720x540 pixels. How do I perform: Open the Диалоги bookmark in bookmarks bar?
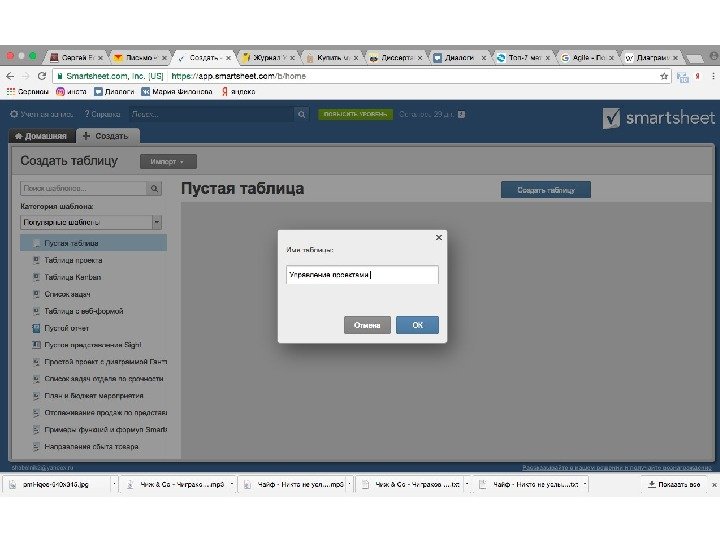point(114,92)
